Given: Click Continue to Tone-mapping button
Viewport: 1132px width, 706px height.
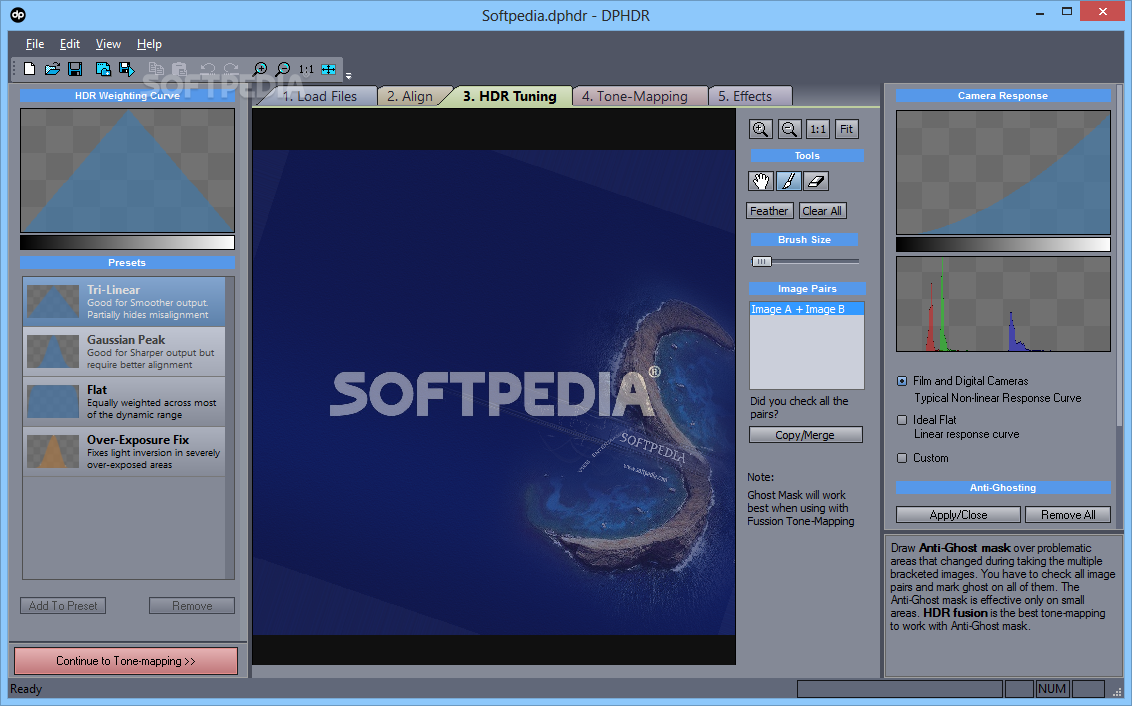Looking at the screenshot, I should click(126, 661).
